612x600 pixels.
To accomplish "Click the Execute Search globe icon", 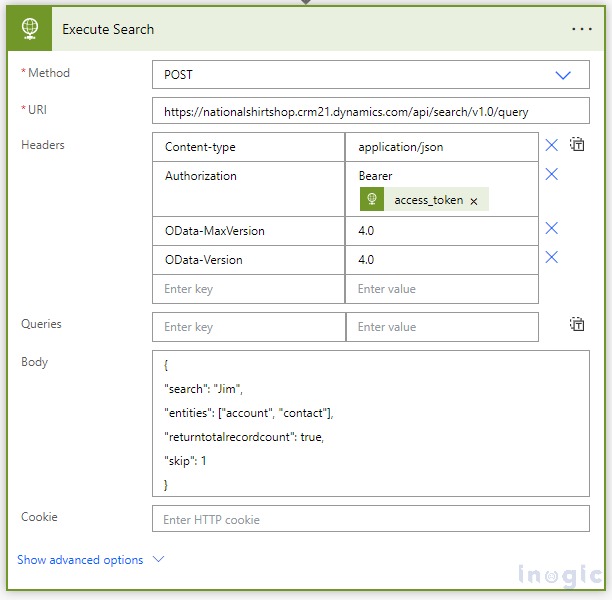I will (29, 29).
